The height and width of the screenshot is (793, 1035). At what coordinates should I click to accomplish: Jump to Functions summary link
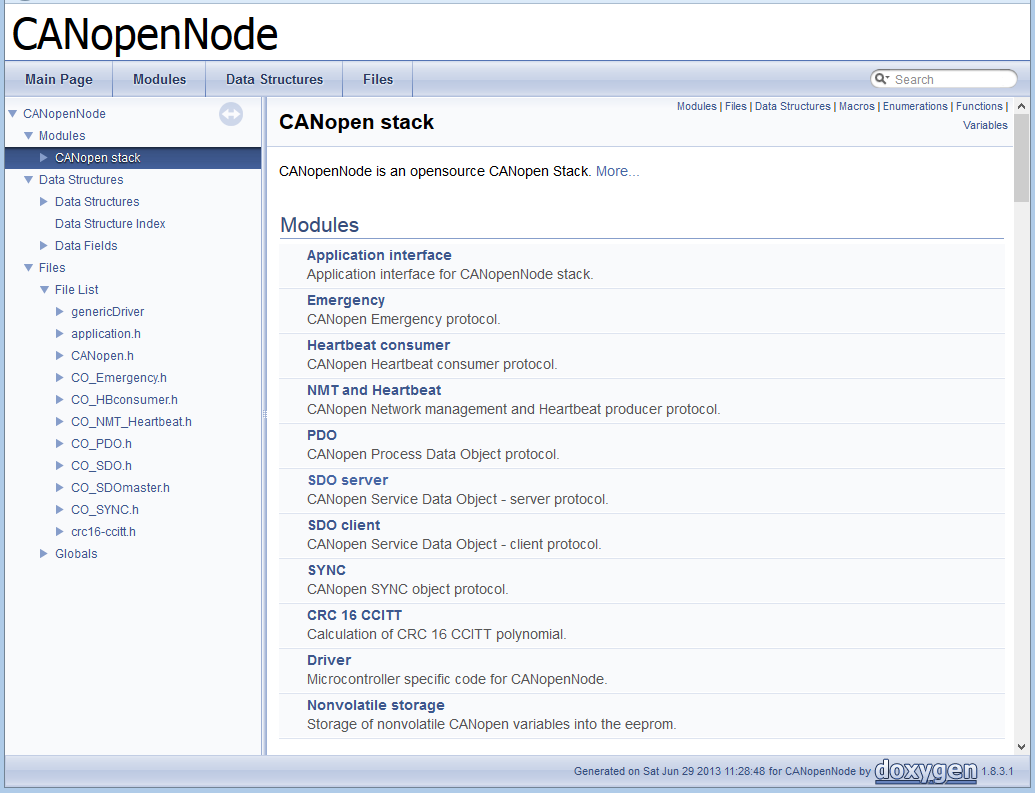(979, 106)
